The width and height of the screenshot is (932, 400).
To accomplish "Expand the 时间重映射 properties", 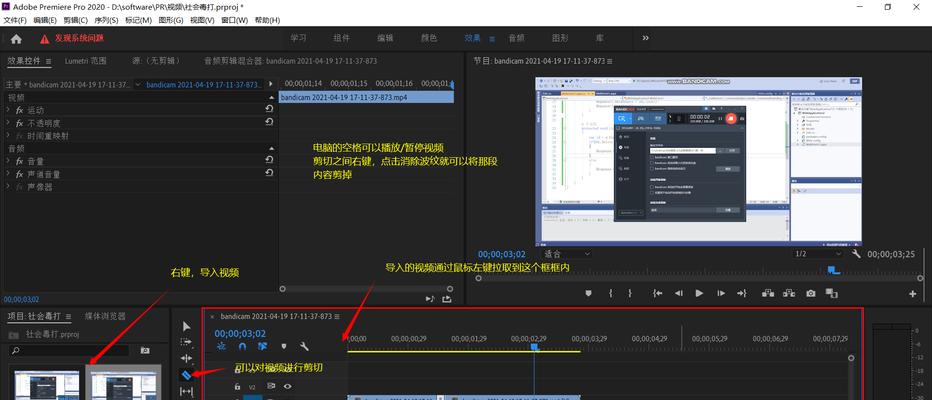I will click(x=8, y=136).
